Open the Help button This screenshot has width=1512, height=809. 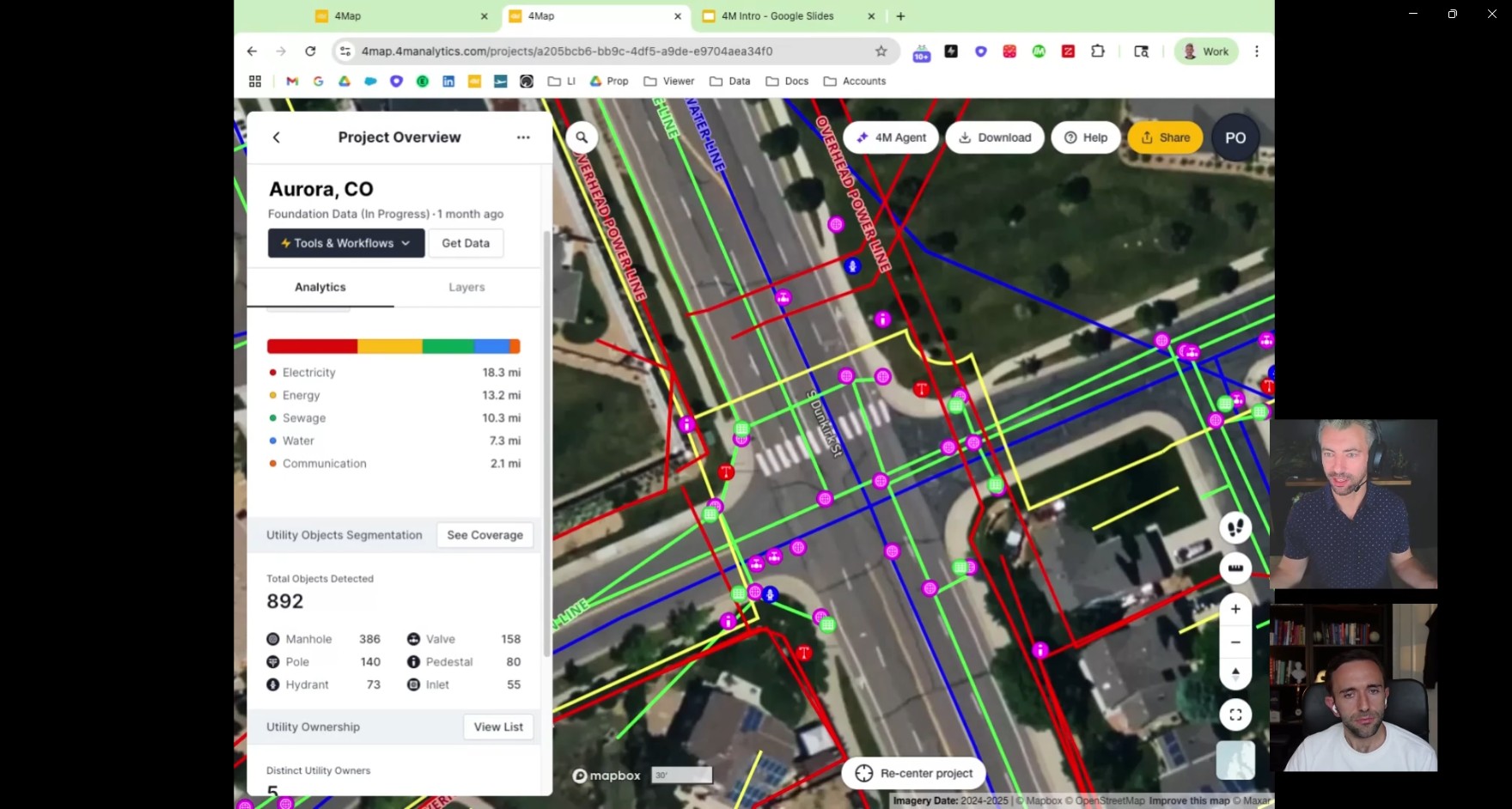[1086, 137]
